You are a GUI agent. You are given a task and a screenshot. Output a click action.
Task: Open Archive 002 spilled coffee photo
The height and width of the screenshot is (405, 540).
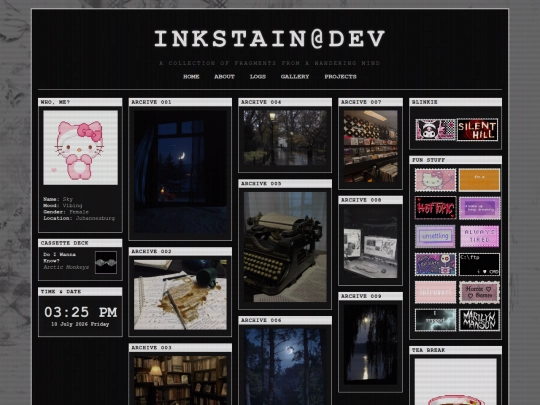coord(180,294)
